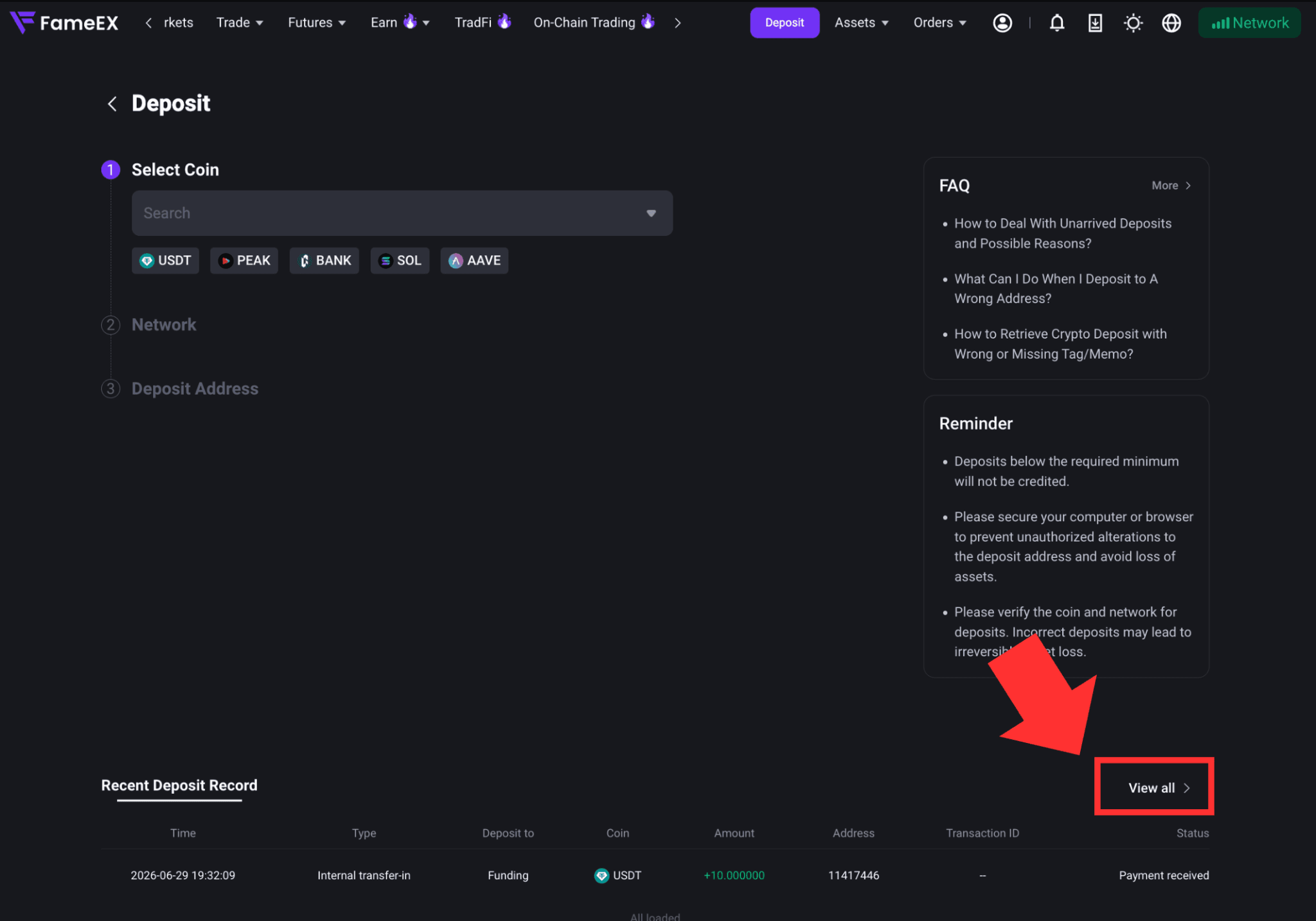Image resolution: width=1316 pixels, height=921 pixels.
Task: Open FAQ More link
Action: coord(1171,186)
